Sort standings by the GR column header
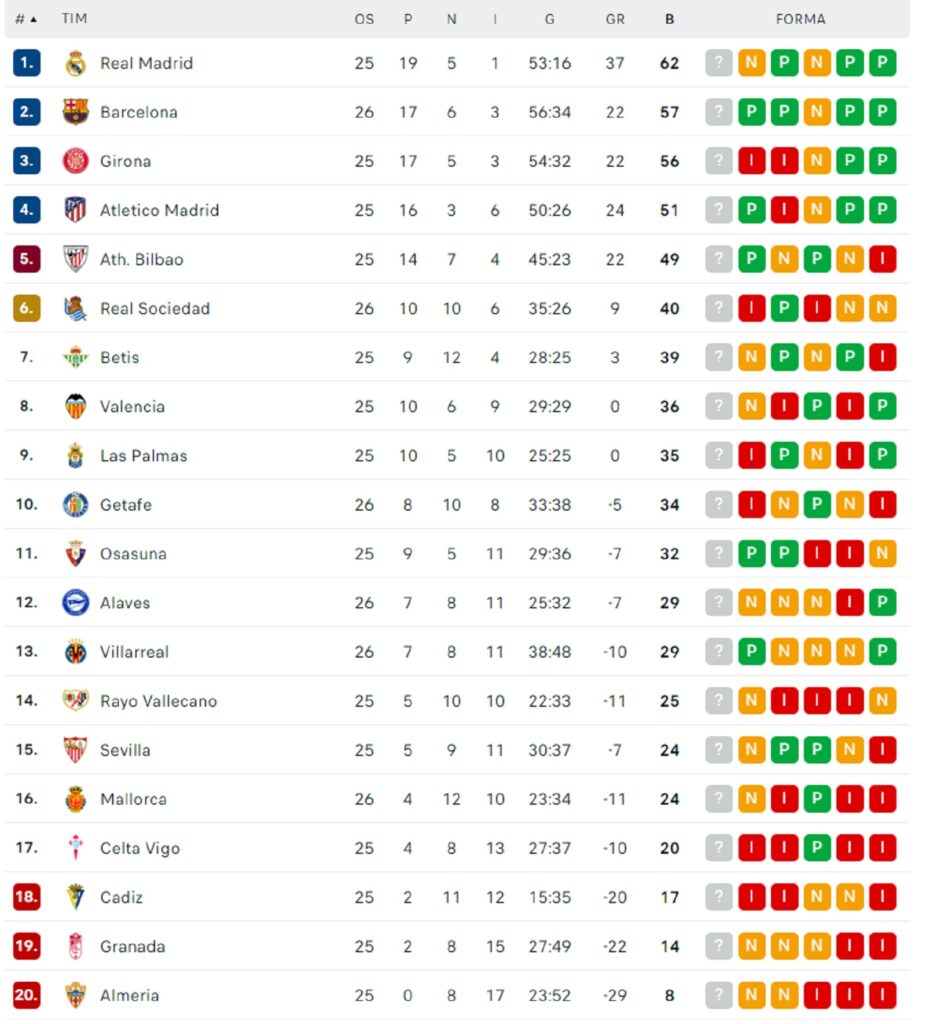The image size is (926, 1024). [x=615, y=20]
